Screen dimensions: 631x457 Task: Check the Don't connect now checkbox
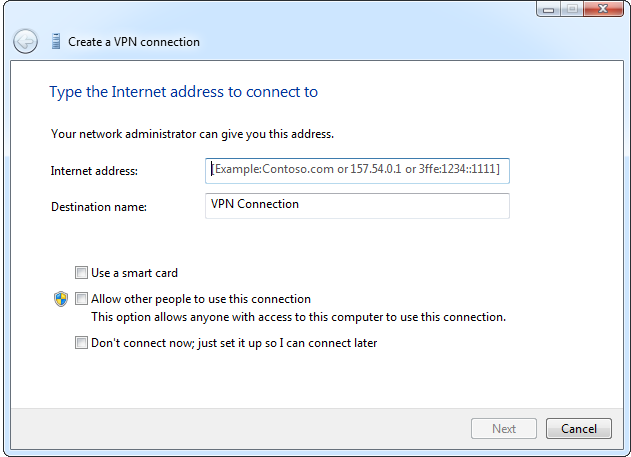pyautogui.click(x=81, y=343)
